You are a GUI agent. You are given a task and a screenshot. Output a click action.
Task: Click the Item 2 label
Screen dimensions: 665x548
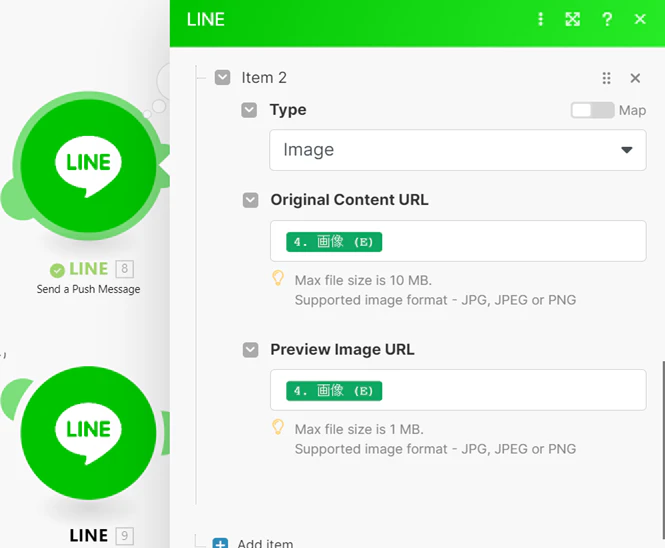click(x=264, y=78)
